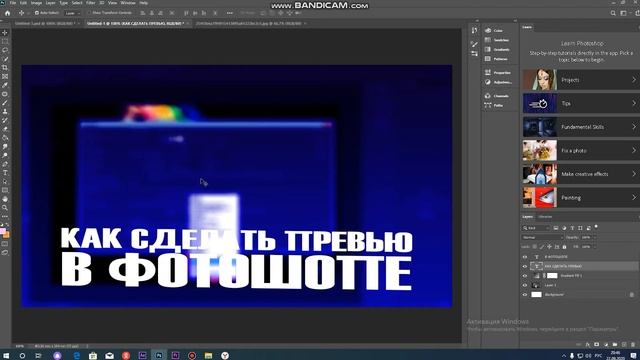This screenshot has width=640, height=360.
Task: Open the Auto-Select Layer dropdown
Action: (72, 13)
